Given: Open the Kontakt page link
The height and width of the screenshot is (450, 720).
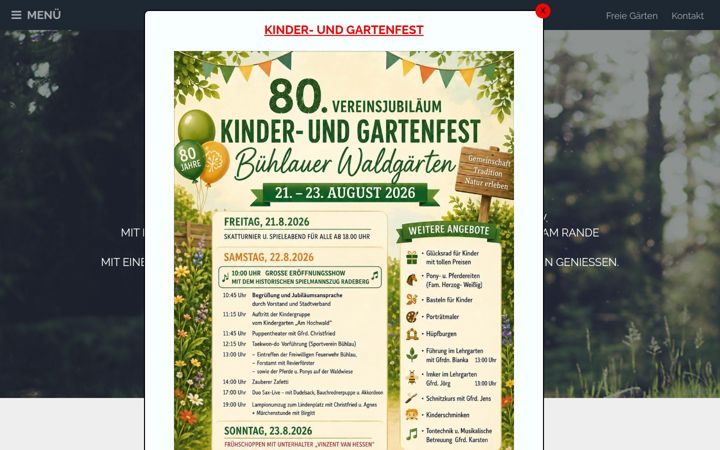Looking at the screenshot, I should point(687,16).
